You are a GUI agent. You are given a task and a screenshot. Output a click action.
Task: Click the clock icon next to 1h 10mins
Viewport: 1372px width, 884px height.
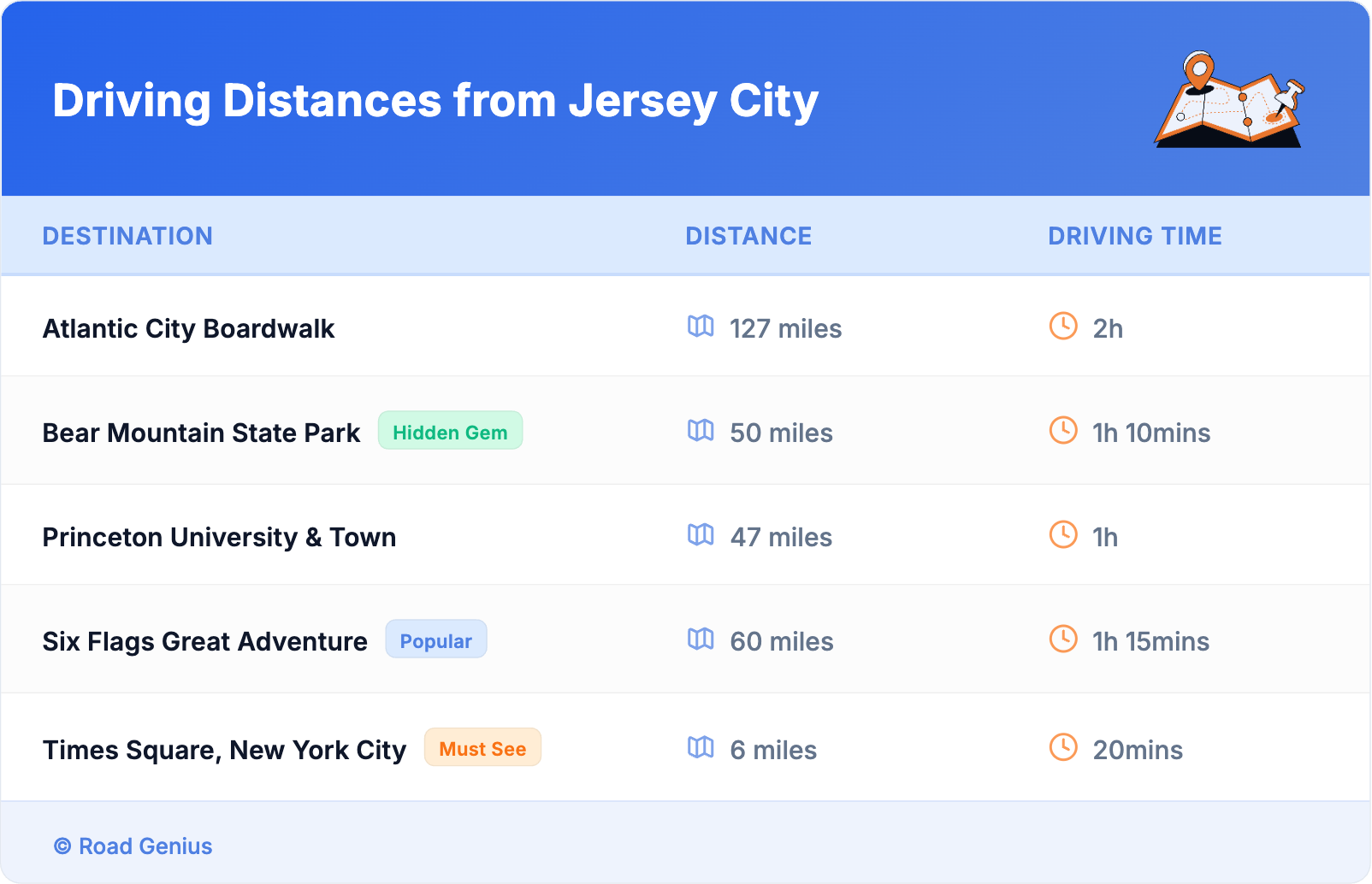(x=1063, y=431)
